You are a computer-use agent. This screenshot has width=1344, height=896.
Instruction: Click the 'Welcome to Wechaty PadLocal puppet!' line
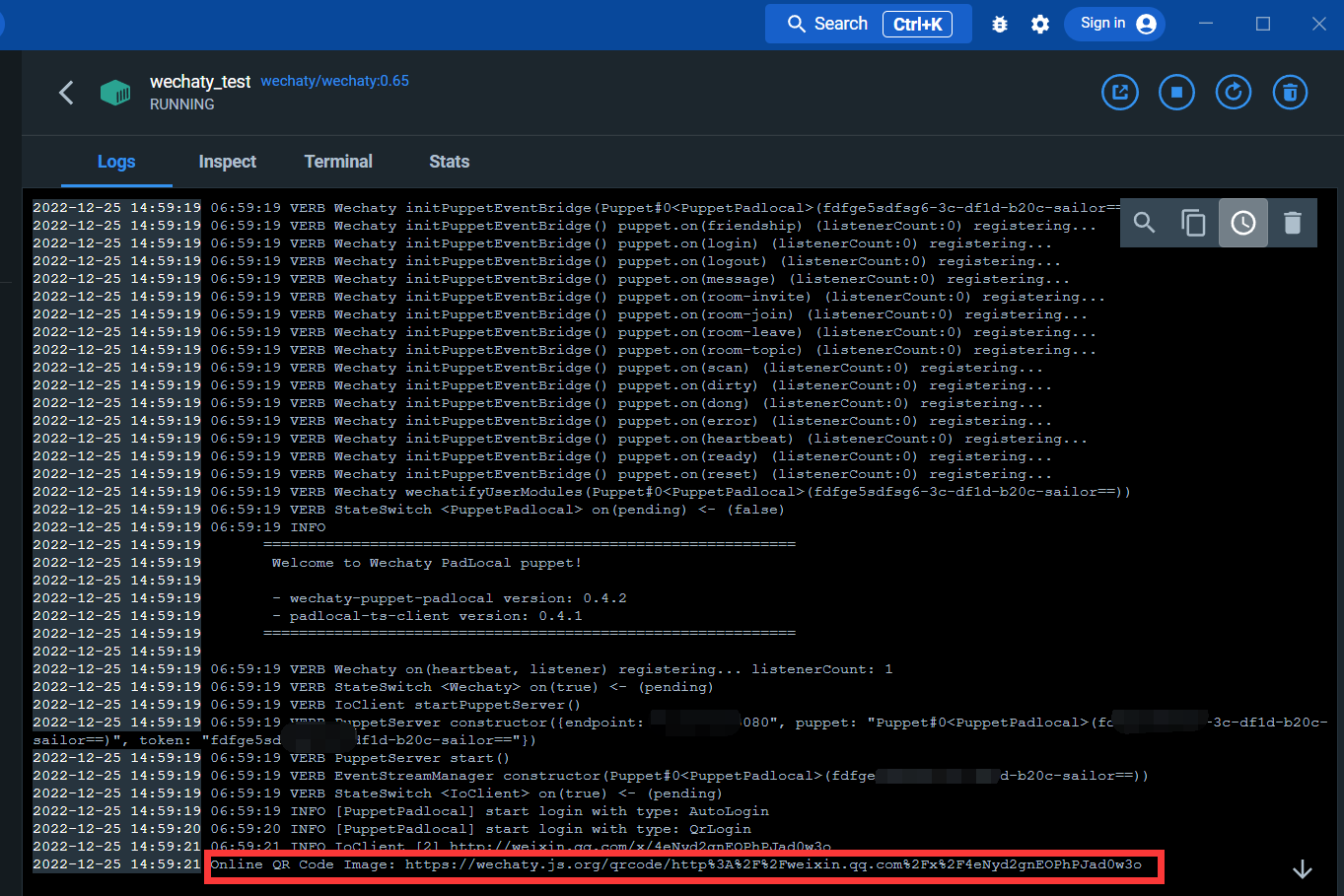(427, 563)
